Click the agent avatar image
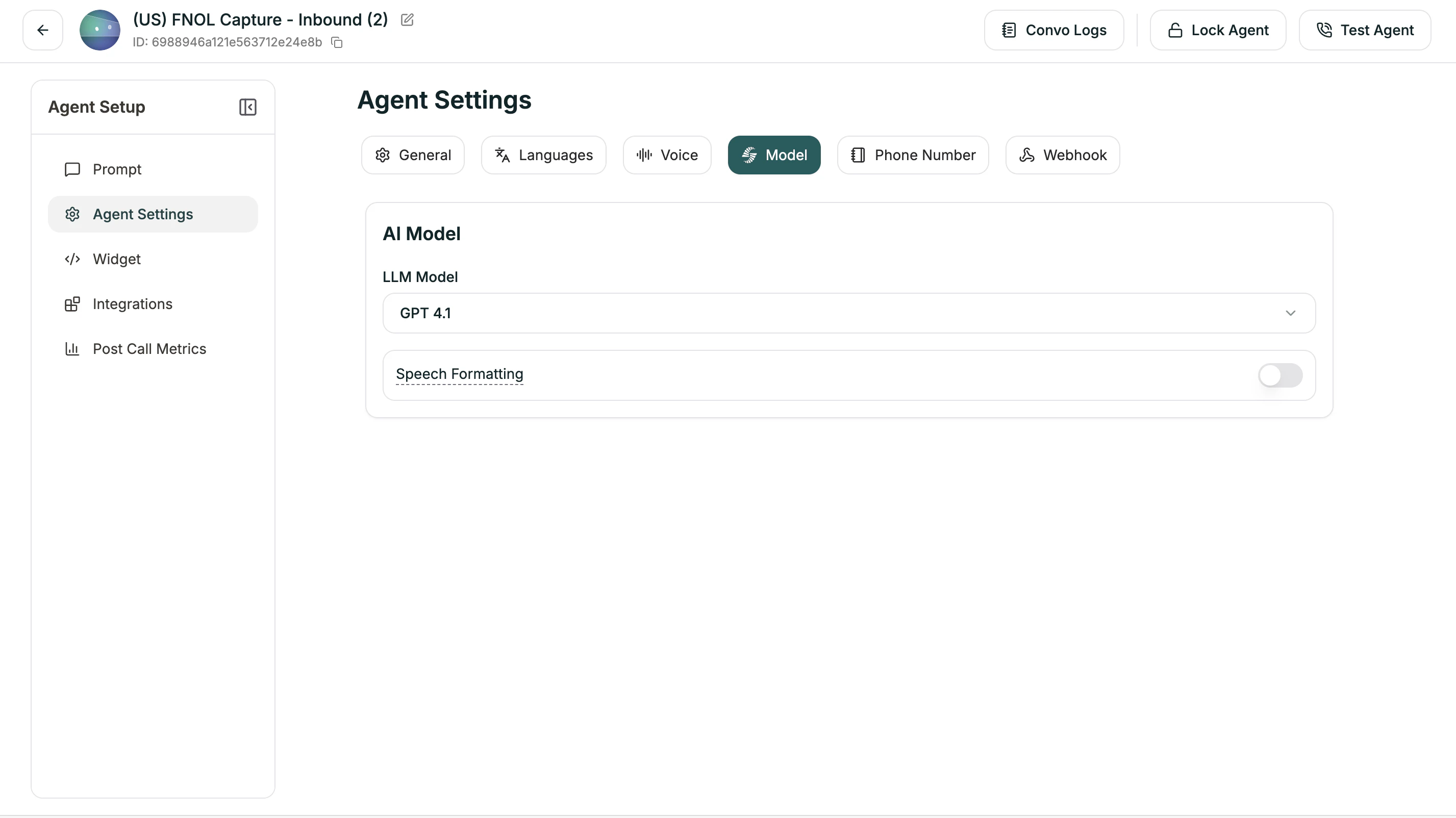1456x818 pixels. 99,30
